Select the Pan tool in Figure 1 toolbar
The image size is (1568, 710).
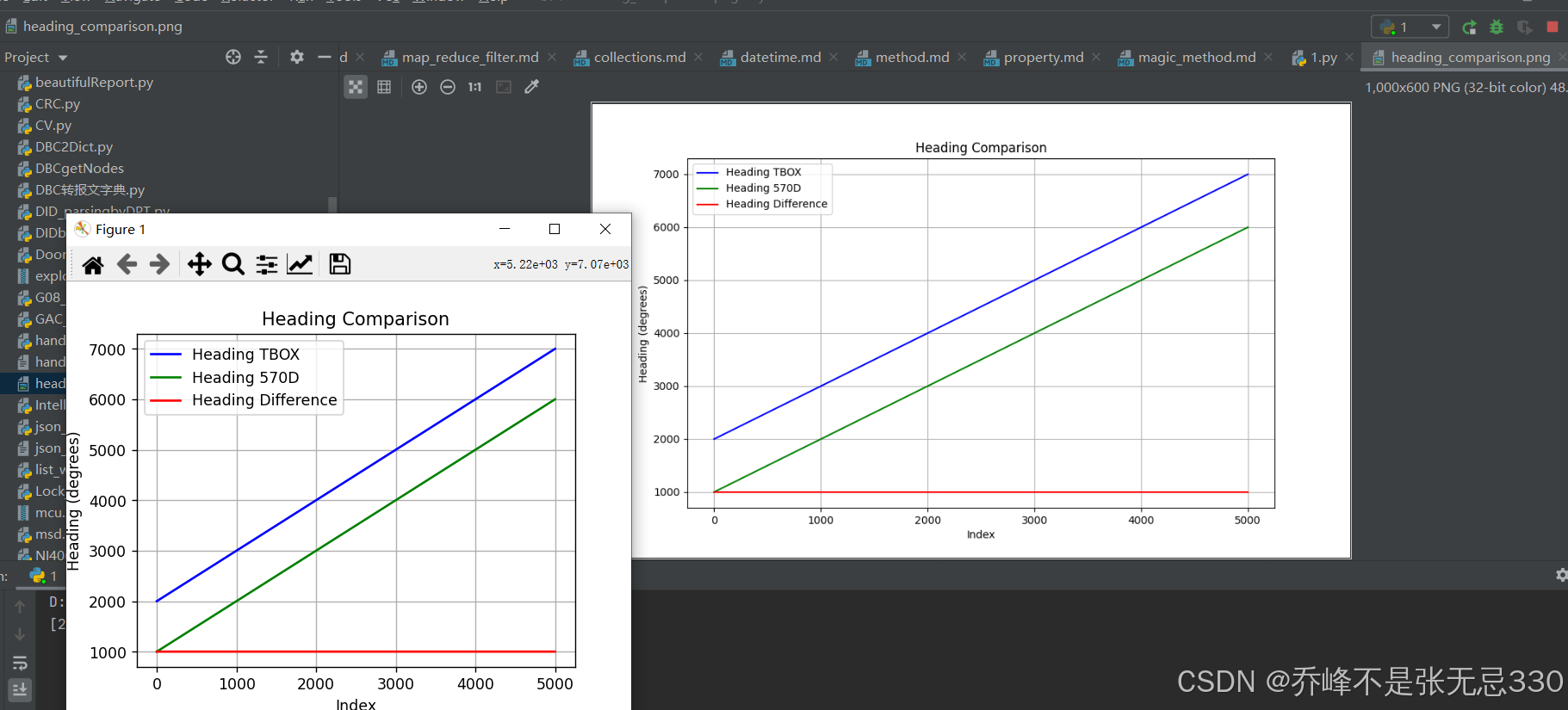200,264
